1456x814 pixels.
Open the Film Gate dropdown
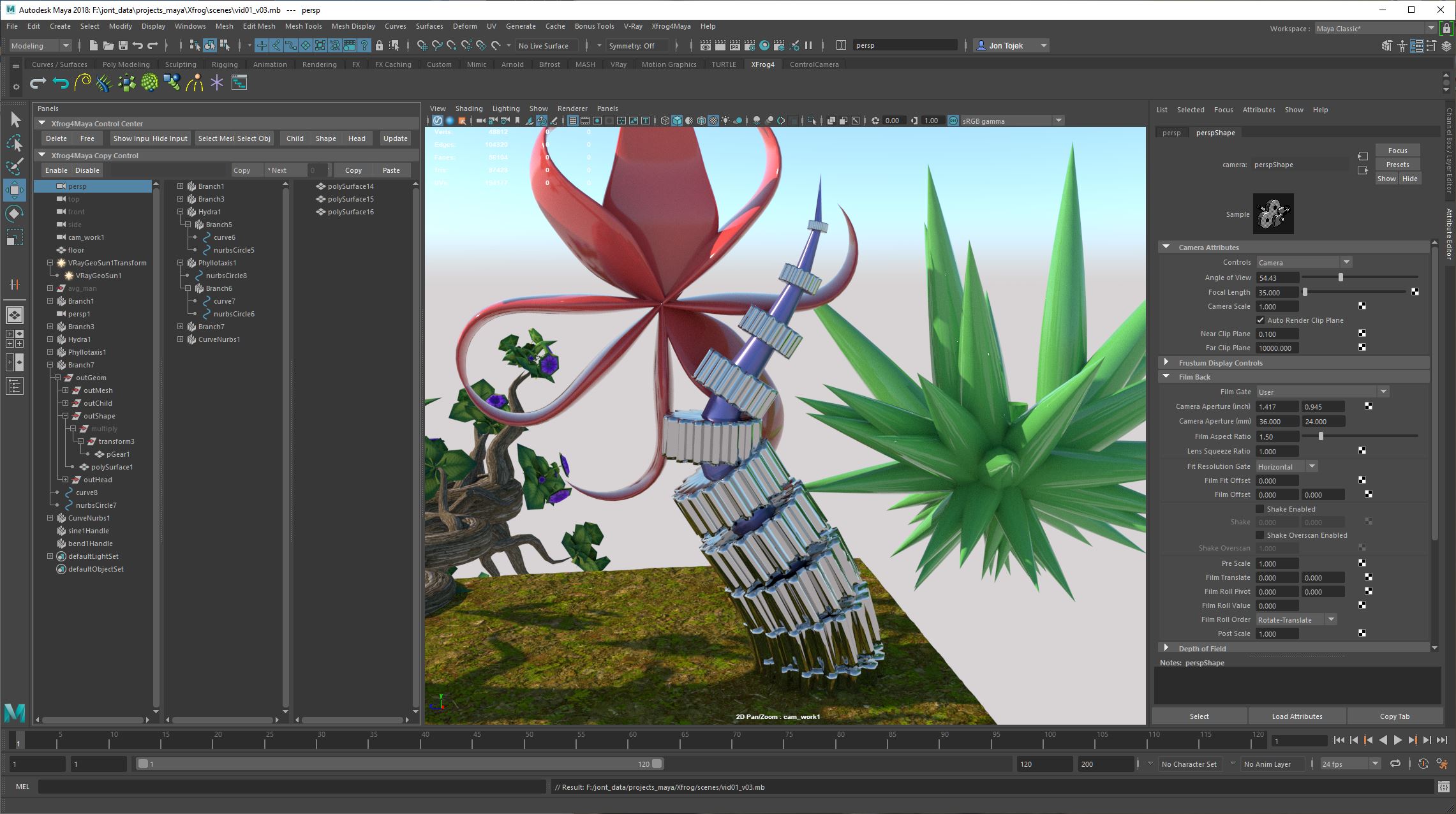[x=1322, y=392]
